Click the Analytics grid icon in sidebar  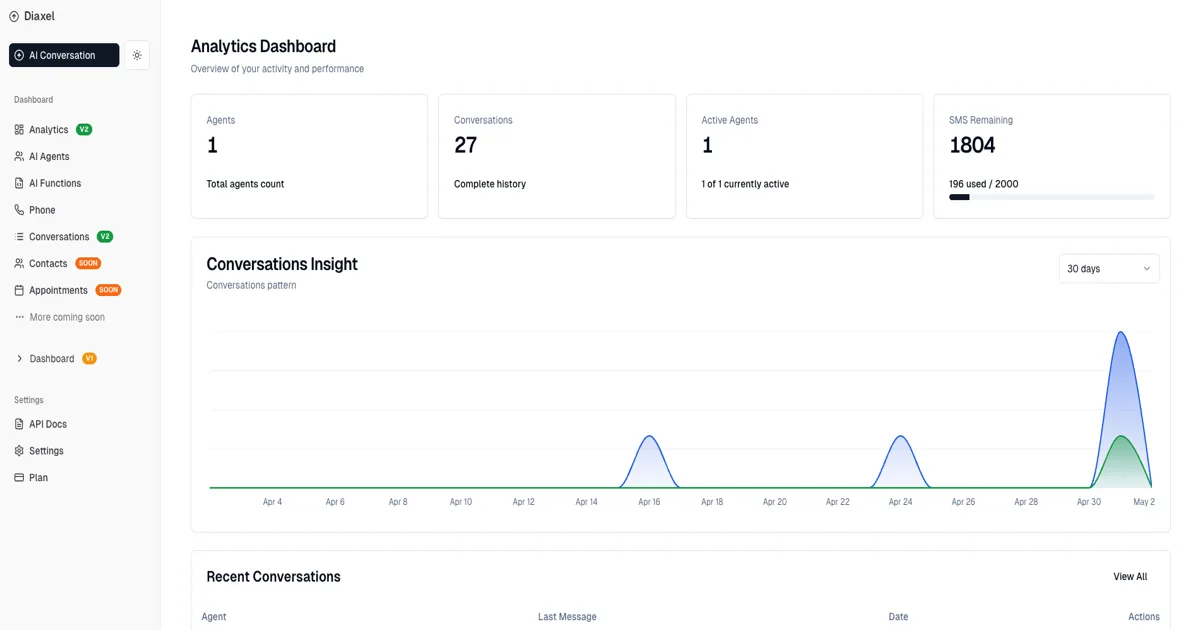click(19, 130)
